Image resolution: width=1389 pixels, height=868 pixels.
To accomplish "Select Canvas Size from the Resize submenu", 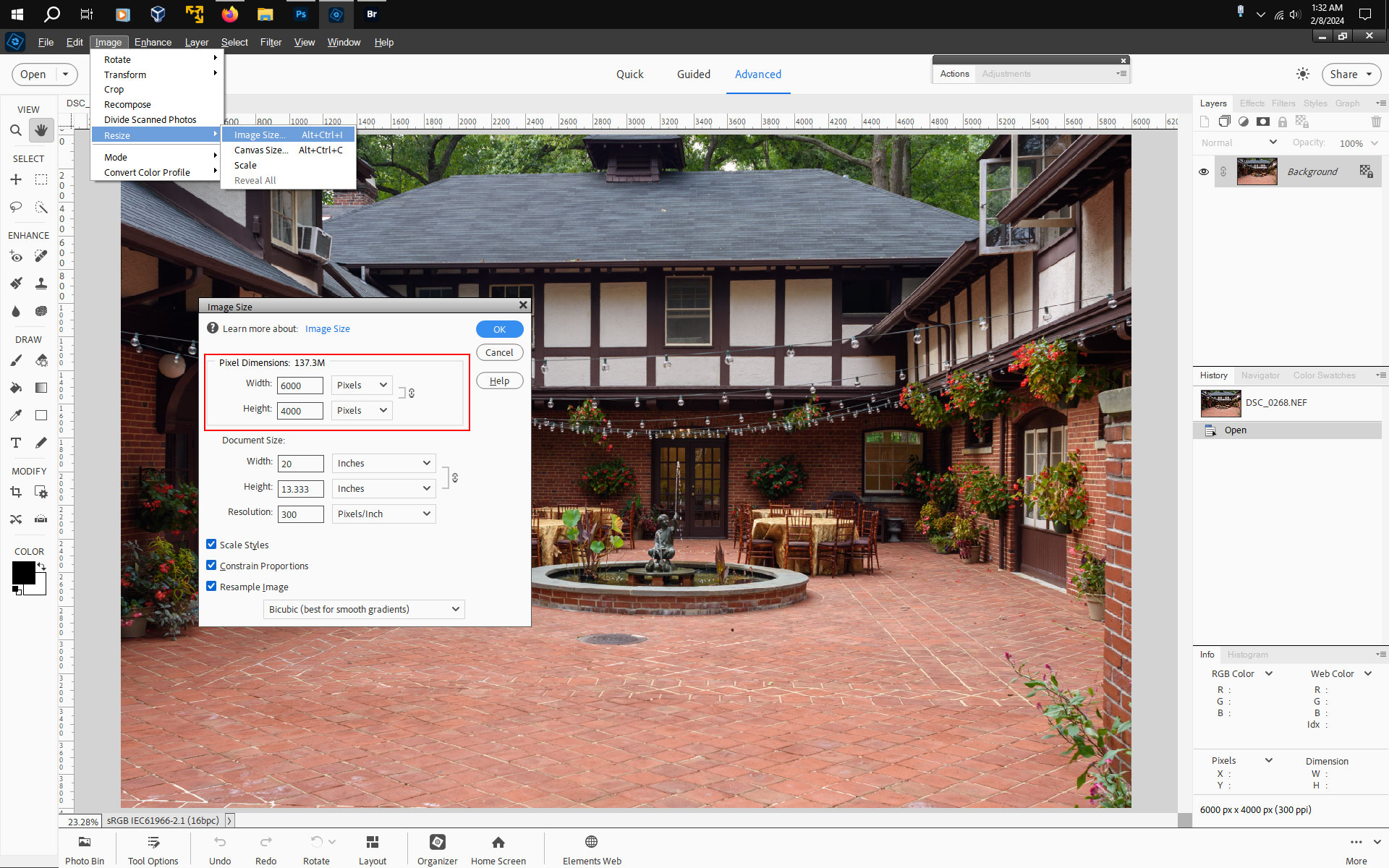I will click(260, 150).
